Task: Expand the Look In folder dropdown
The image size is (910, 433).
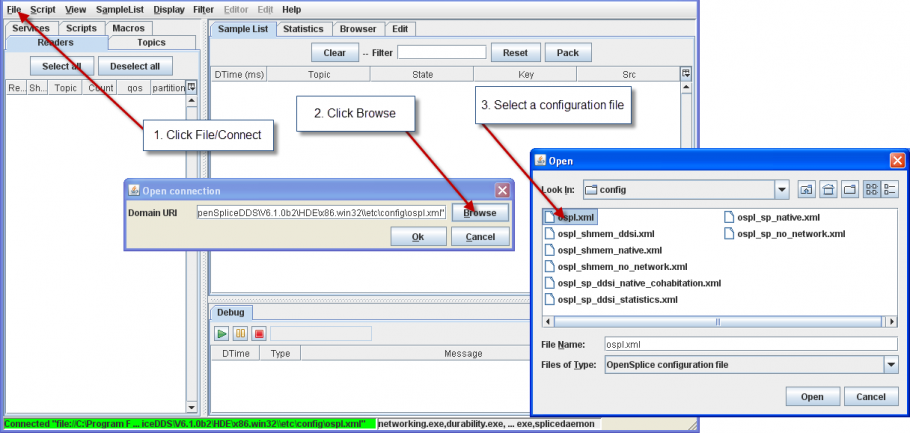Action: pyautogui.click(x=782, y=189)
